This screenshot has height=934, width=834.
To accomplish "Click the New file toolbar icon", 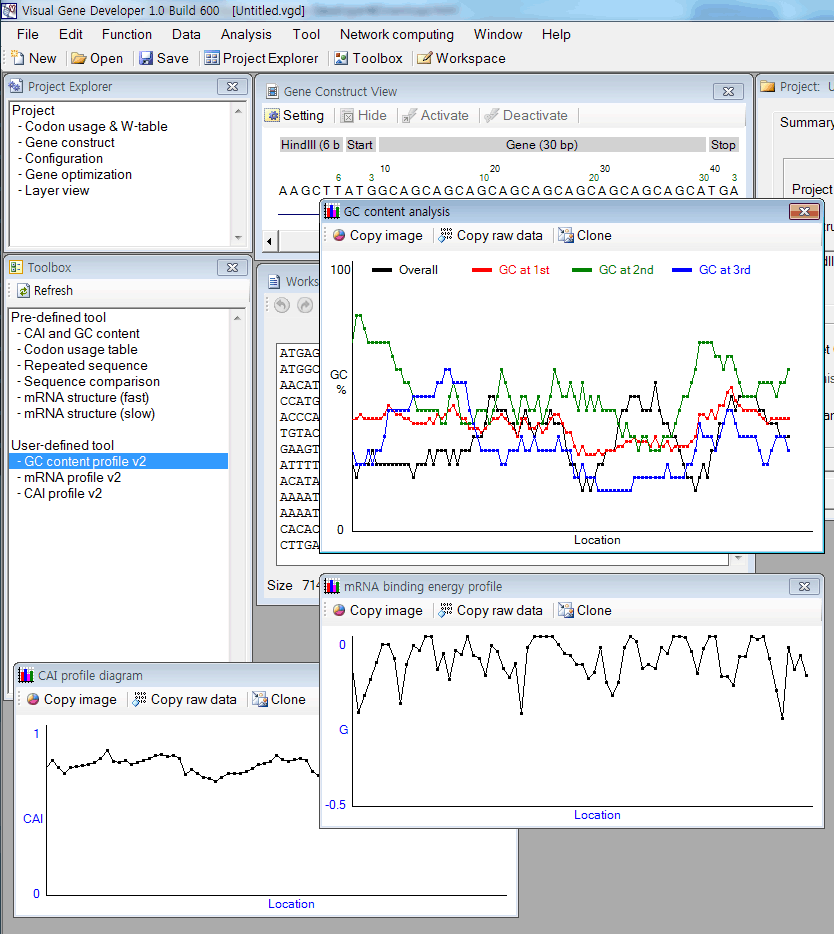I will pos(33,58).
